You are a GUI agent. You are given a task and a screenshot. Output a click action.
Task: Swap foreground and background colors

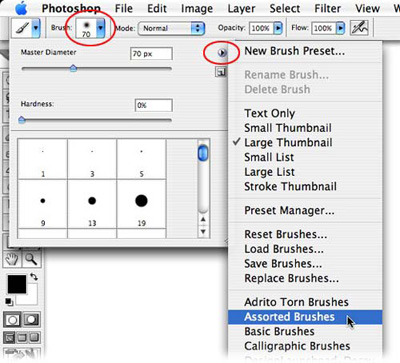click(34, 276)
